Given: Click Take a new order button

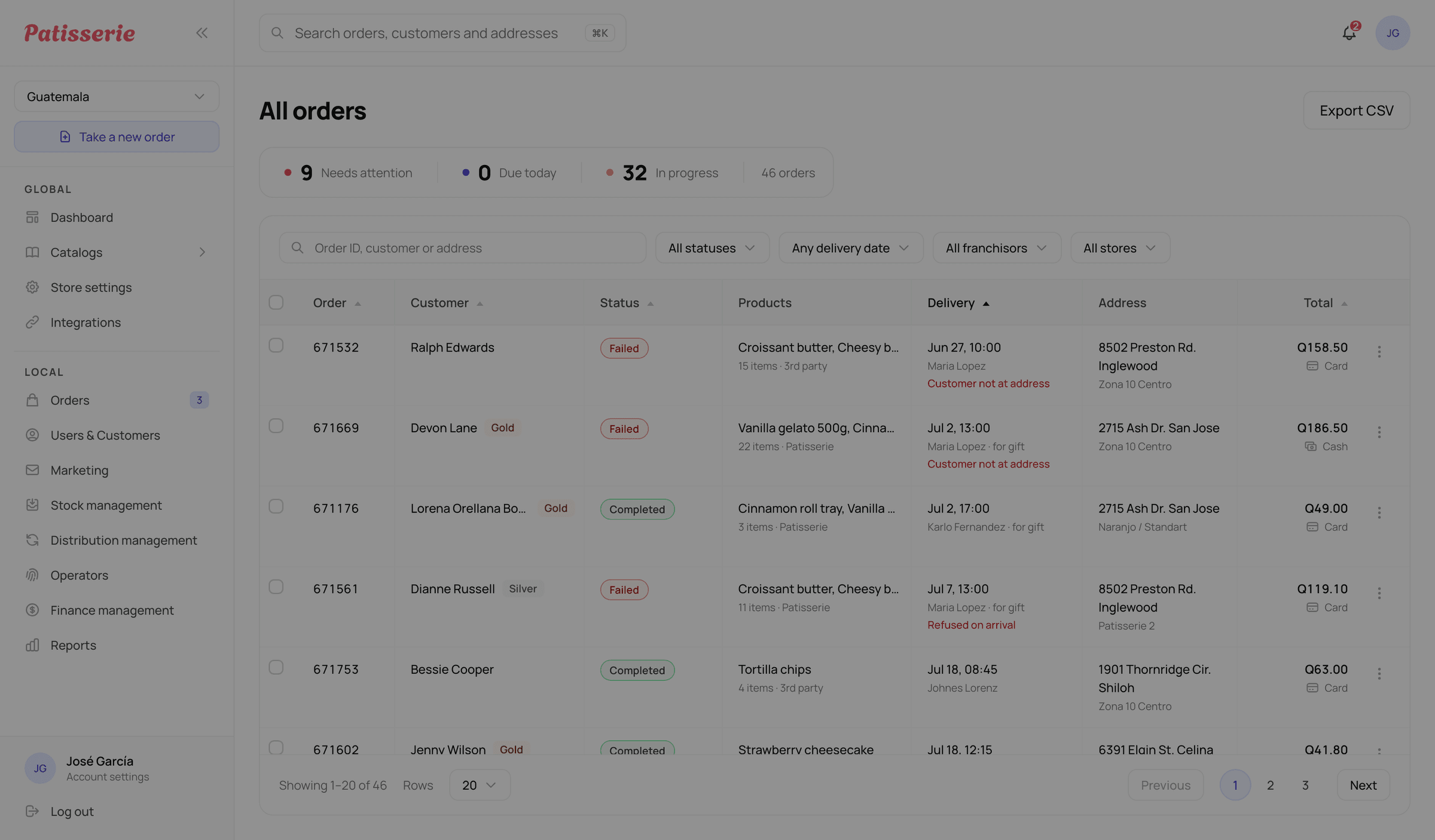Looking at the screenshot, I should [117, 137].
